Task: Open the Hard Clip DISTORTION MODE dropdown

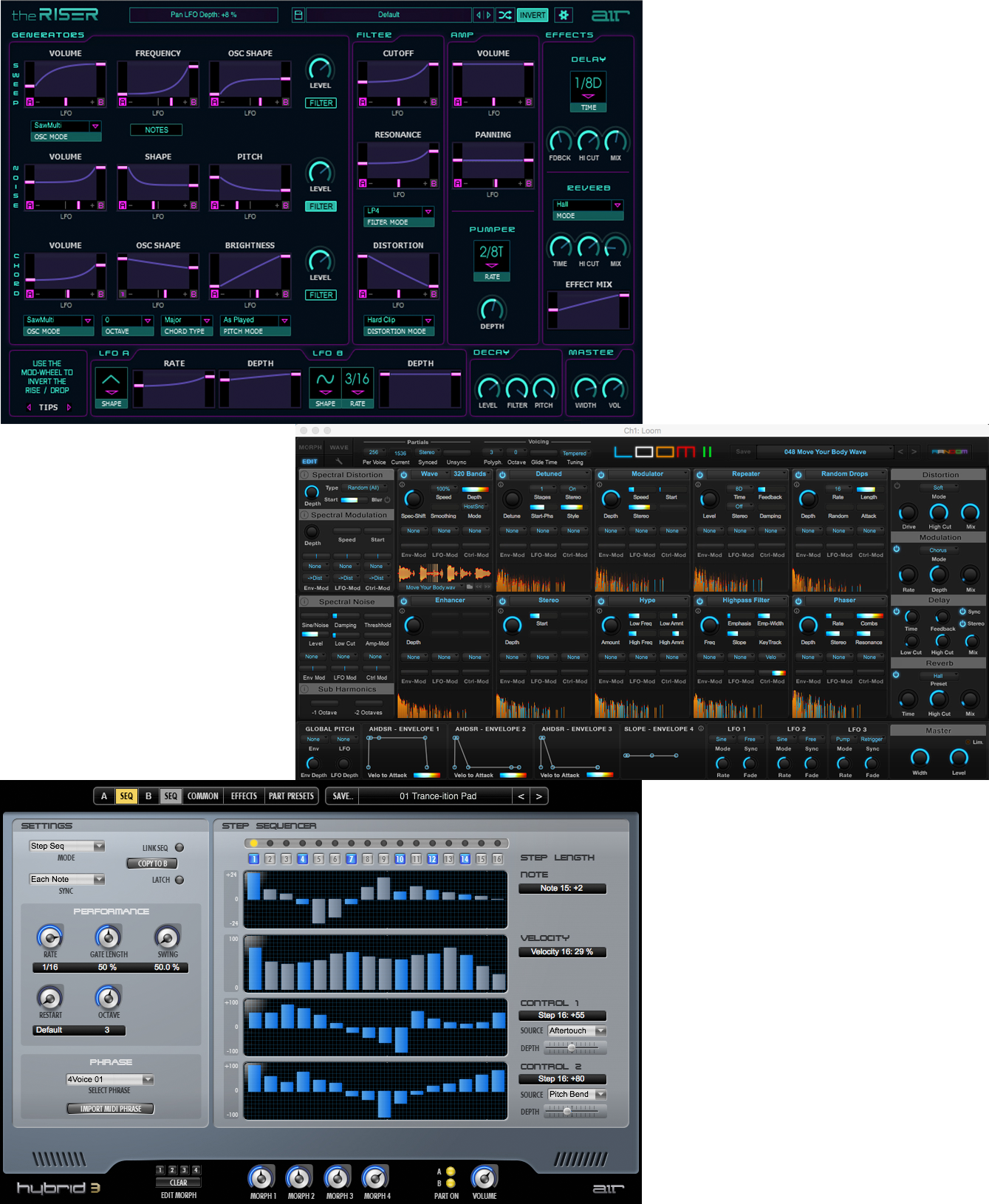Action: 399,321
